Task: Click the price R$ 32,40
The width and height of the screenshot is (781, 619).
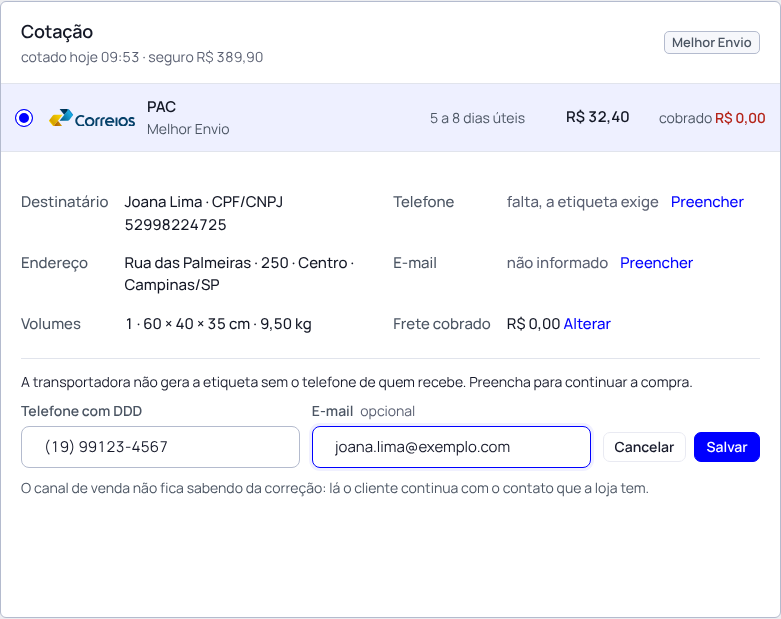Action: click(x=597, y=117)
